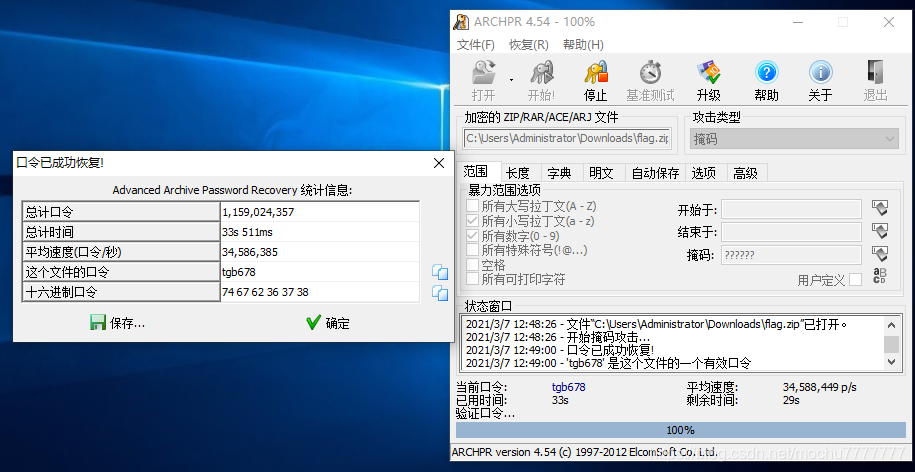The width and height of the screenshot is (915, 472).
Task: Open the Help (帮助) question mark icon
Action: 766,74
